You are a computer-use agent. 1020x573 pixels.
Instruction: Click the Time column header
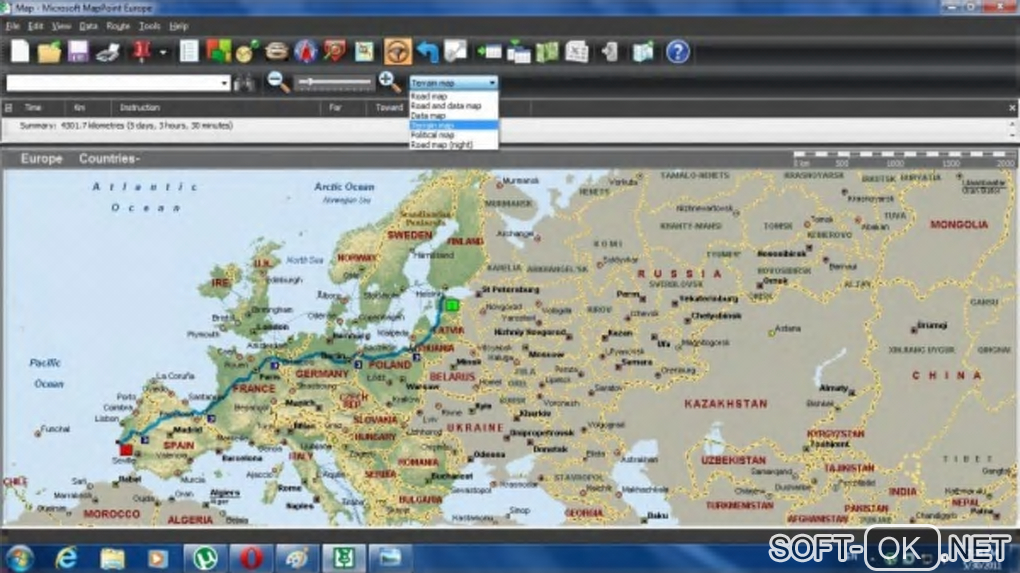point(33,107)
